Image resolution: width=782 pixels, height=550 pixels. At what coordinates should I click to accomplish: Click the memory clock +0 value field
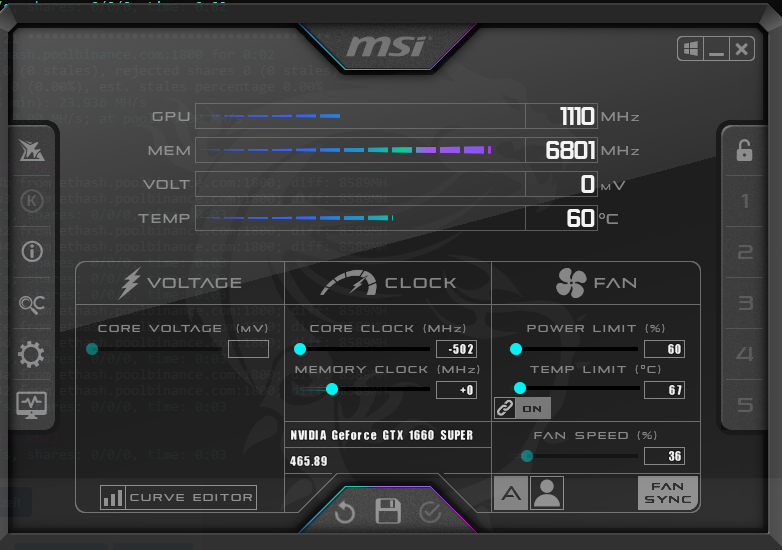(456, 390)
